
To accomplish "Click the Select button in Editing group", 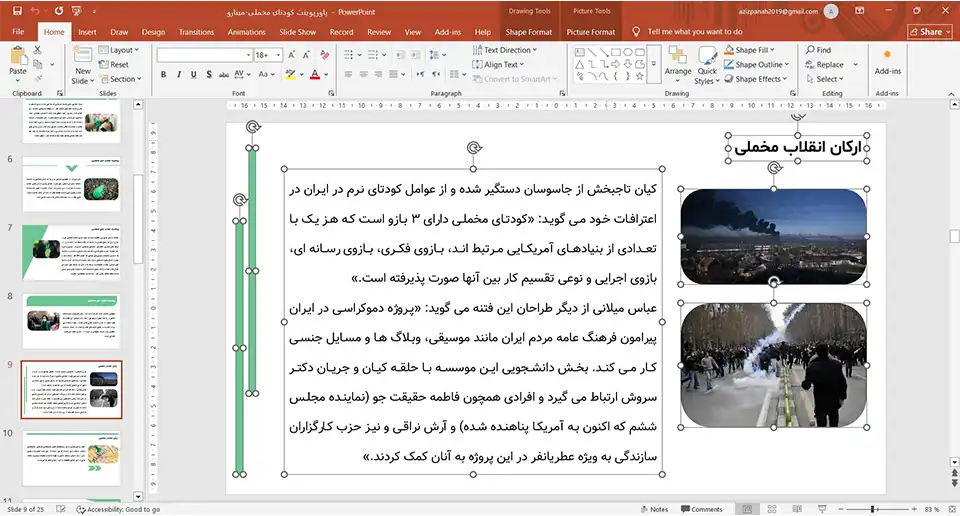I will pos(825,79).
